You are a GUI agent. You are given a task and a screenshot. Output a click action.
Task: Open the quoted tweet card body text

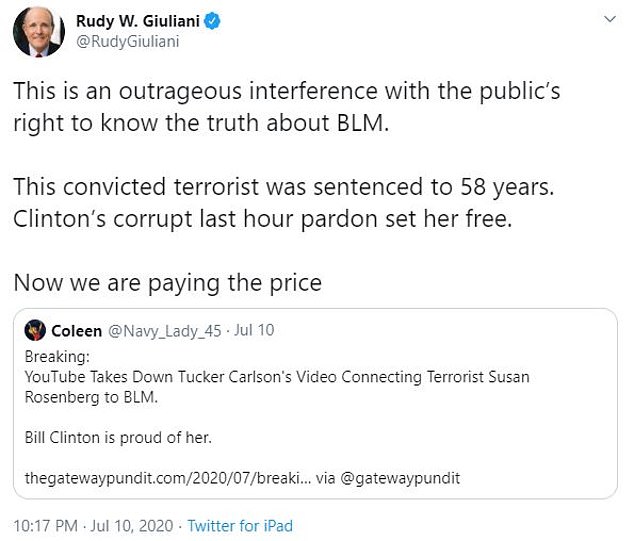(277, 386)
